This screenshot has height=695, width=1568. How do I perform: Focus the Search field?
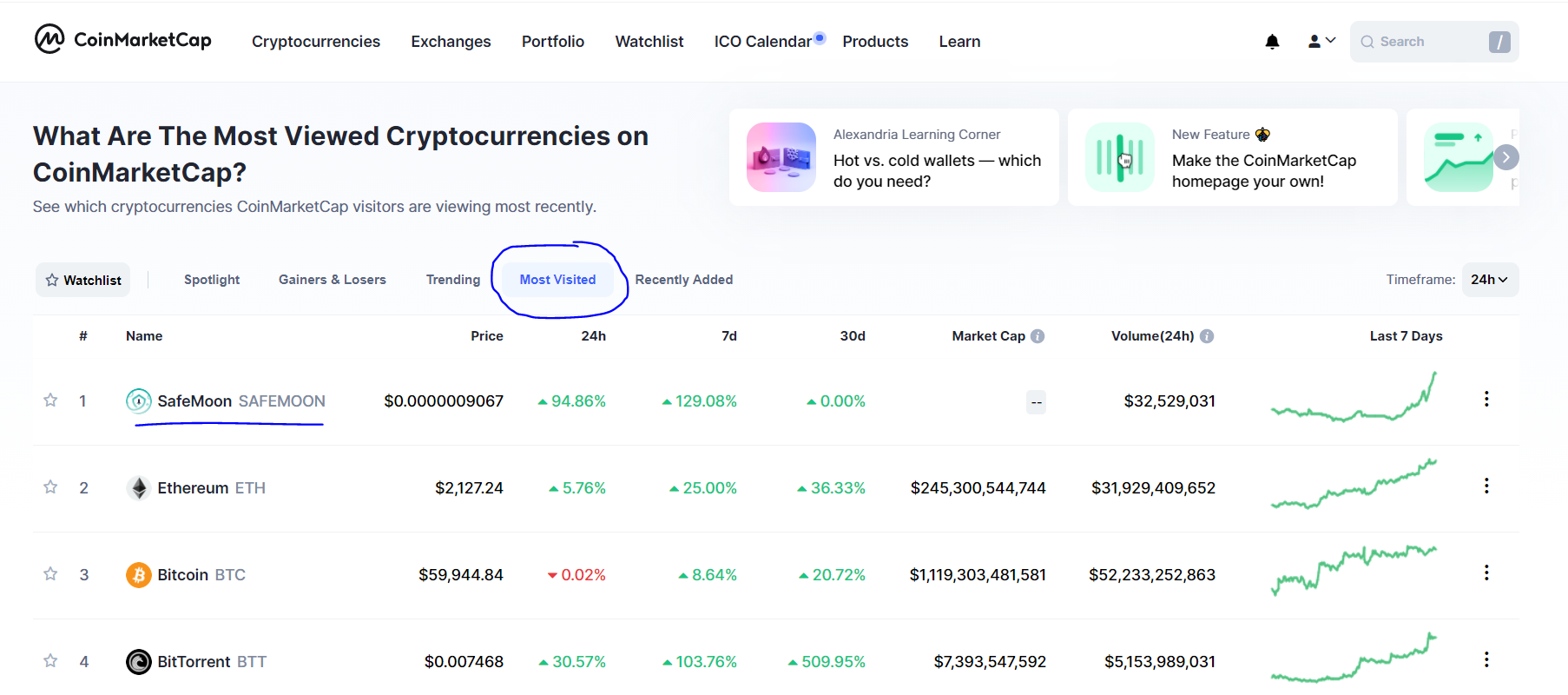(x=1434, y=42)
